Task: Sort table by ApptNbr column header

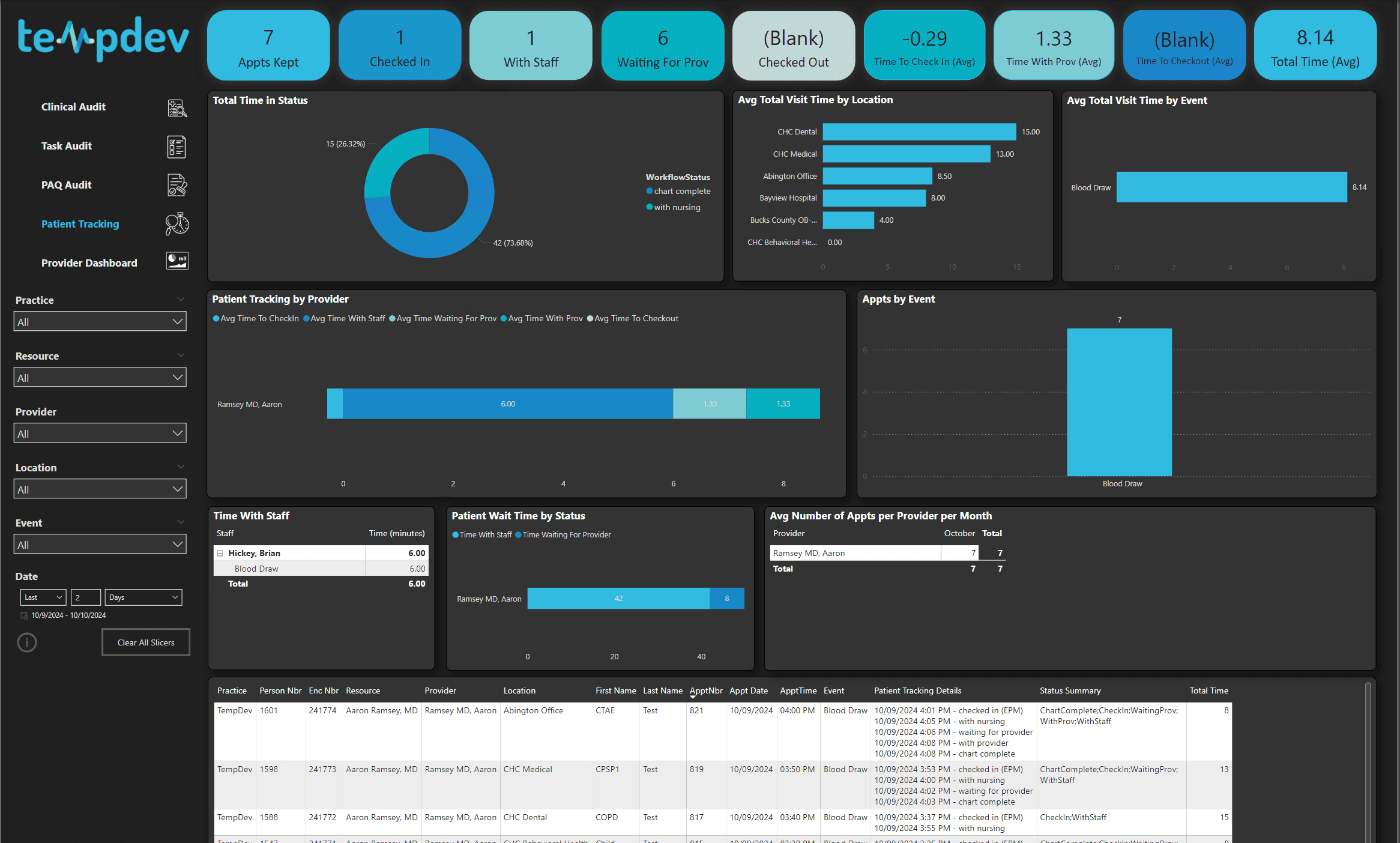Action: [x=706, y=691]
